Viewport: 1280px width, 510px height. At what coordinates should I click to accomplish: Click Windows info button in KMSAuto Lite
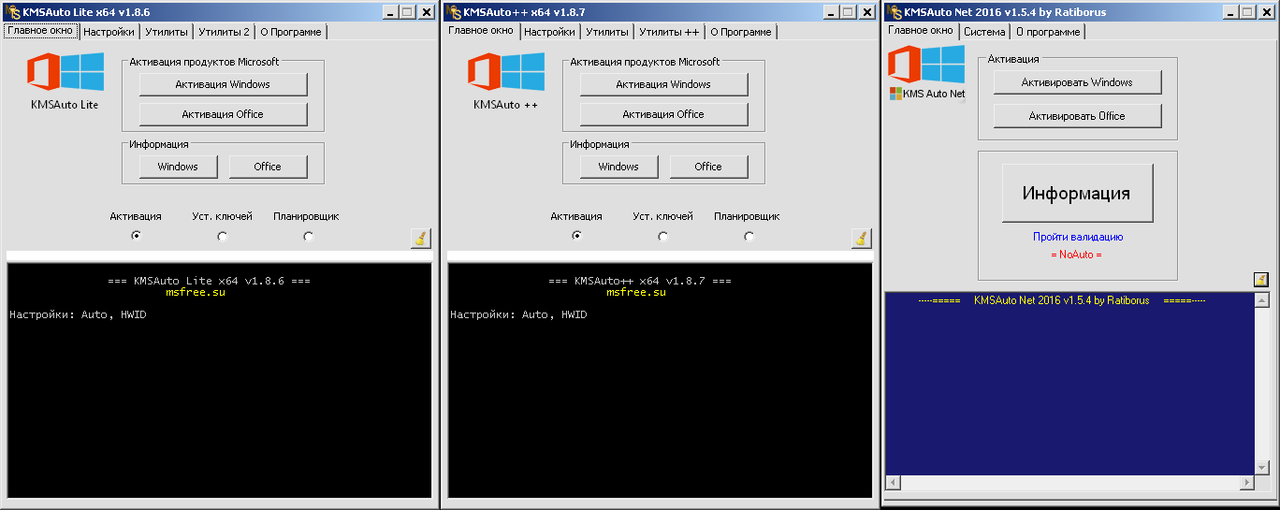coord(178,167)
